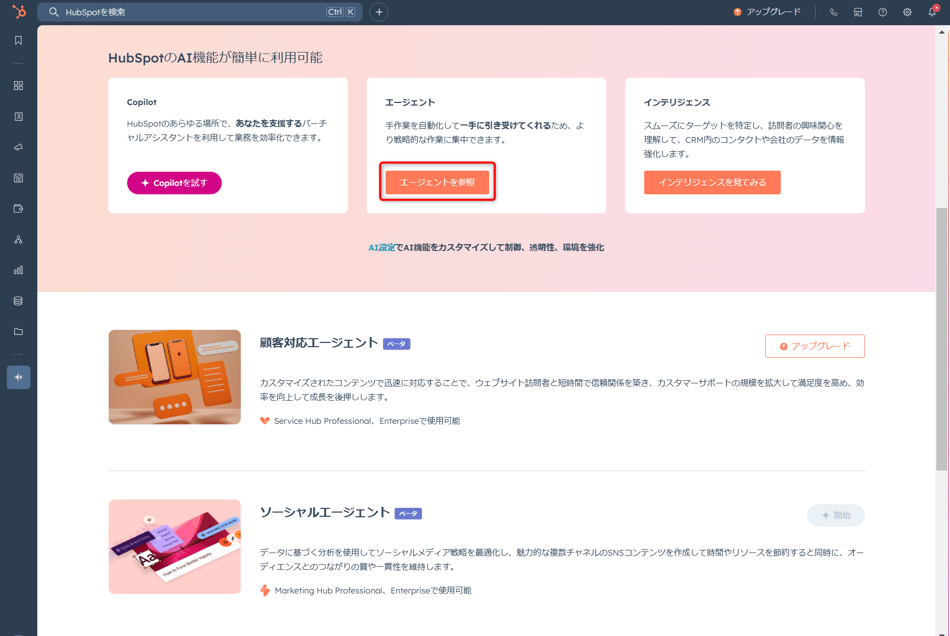Open the Workspaces grid icon in sidebar
The image size is (950, 636).
18,86
